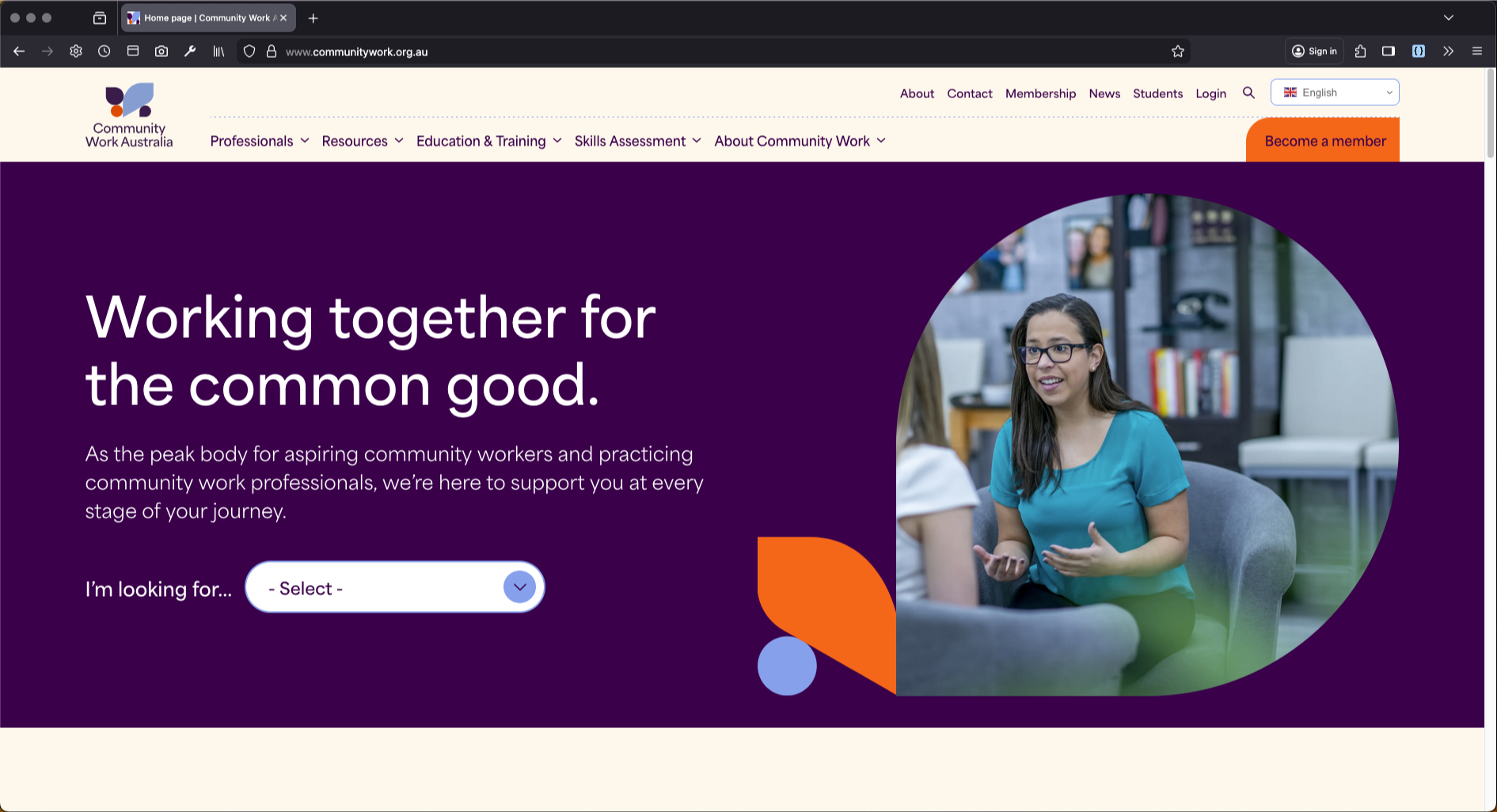1497x812 pixels.
Task: Click the URL address bar
Action: pos(712,51)
